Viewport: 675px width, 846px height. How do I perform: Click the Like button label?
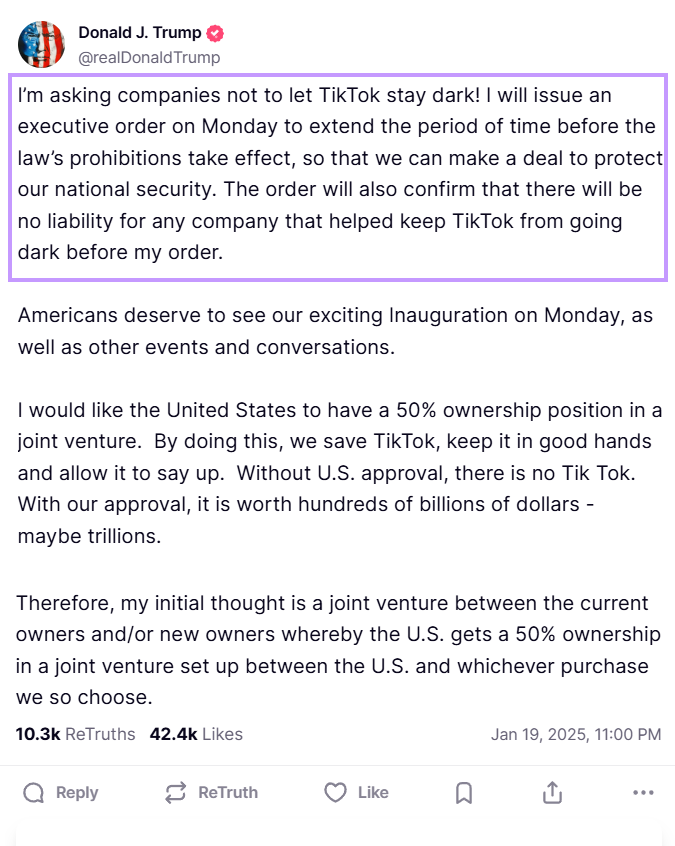tap(373, 793)
